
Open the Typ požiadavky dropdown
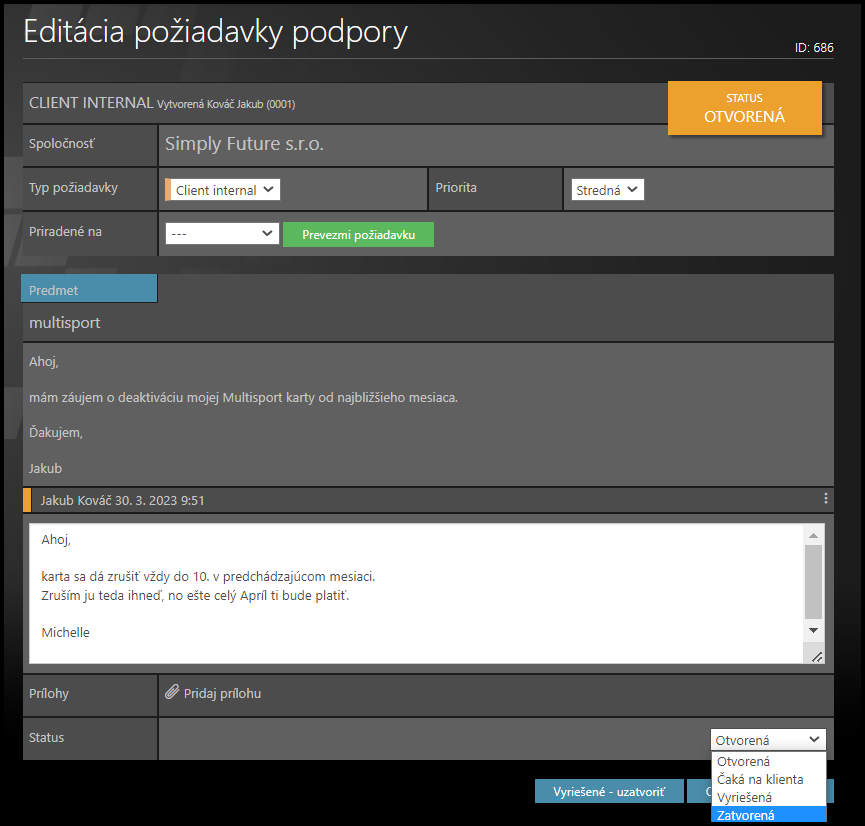click(224, 190)
